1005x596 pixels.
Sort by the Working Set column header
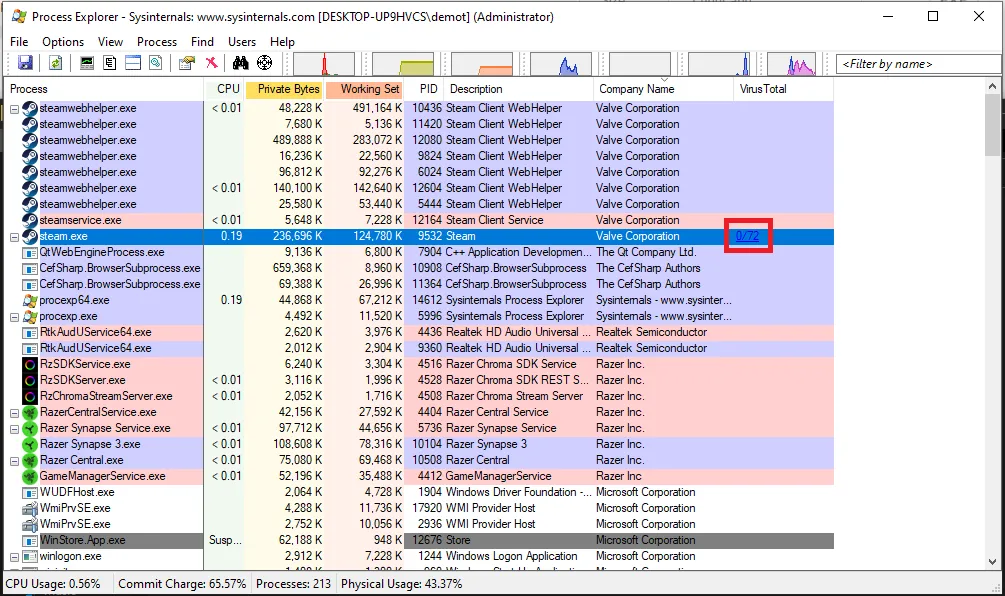364,89
